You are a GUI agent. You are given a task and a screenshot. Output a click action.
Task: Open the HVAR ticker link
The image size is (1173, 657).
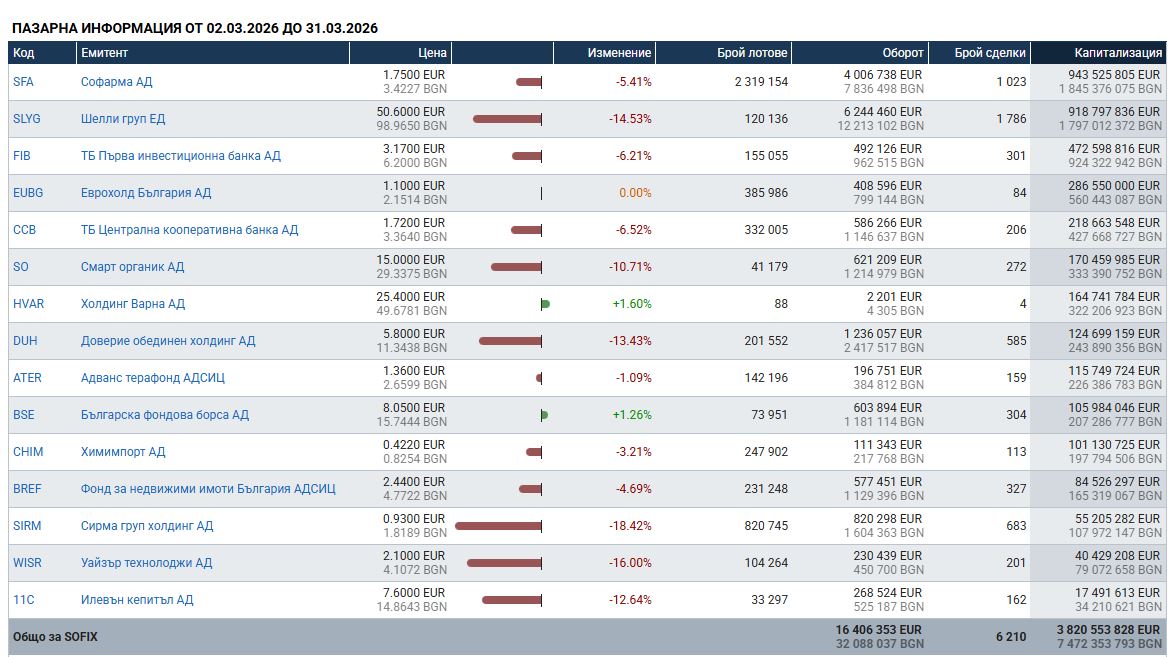[x=28, y=304]
